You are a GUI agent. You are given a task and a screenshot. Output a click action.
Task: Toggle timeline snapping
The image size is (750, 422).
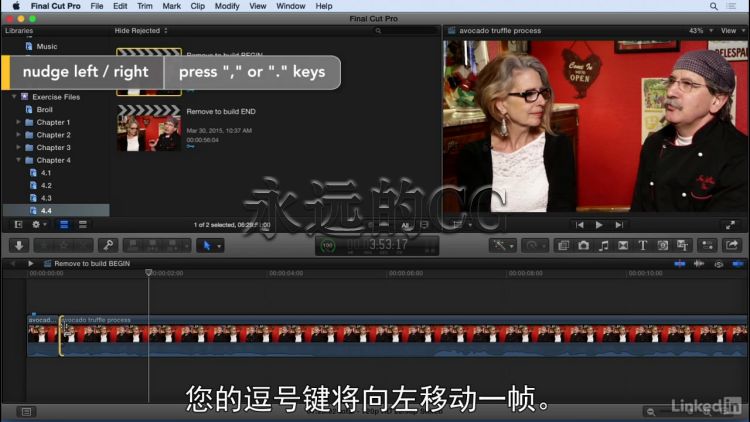coord(738,264)
